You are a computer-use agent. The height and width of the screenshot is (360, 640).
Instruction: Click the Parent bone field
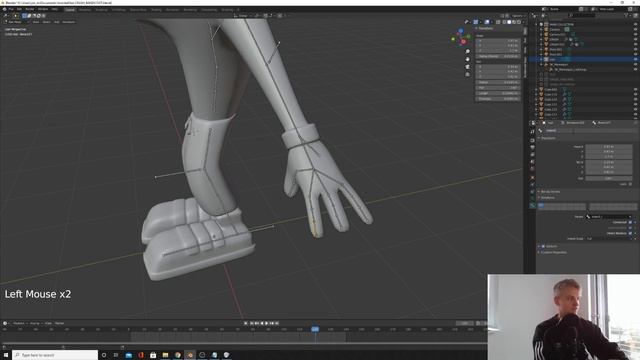click(609, 217)
